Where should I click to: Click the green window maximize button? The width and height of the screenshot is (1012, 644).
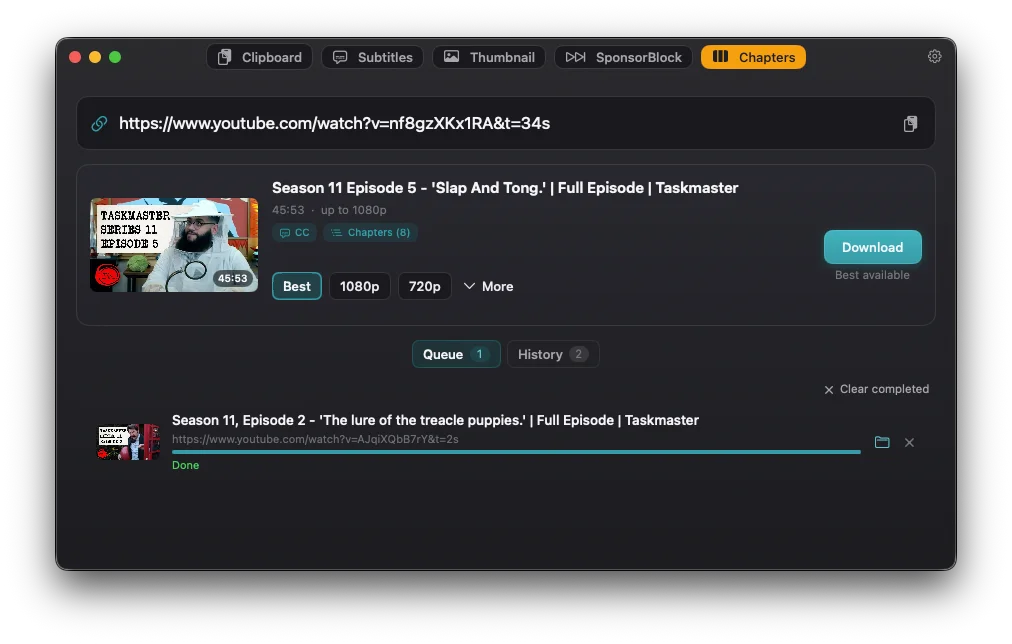point(115,57)
